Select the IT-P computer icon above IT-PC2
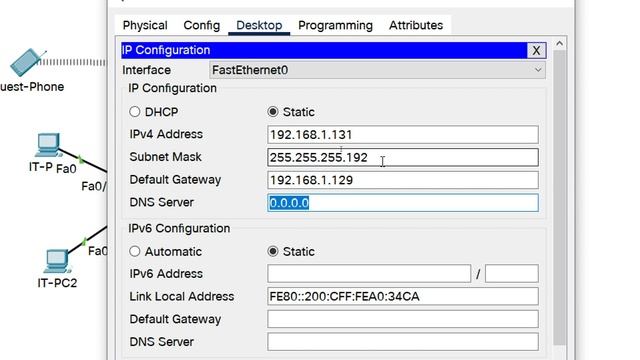Screen dimensions: 640x360 coord(48,144)
